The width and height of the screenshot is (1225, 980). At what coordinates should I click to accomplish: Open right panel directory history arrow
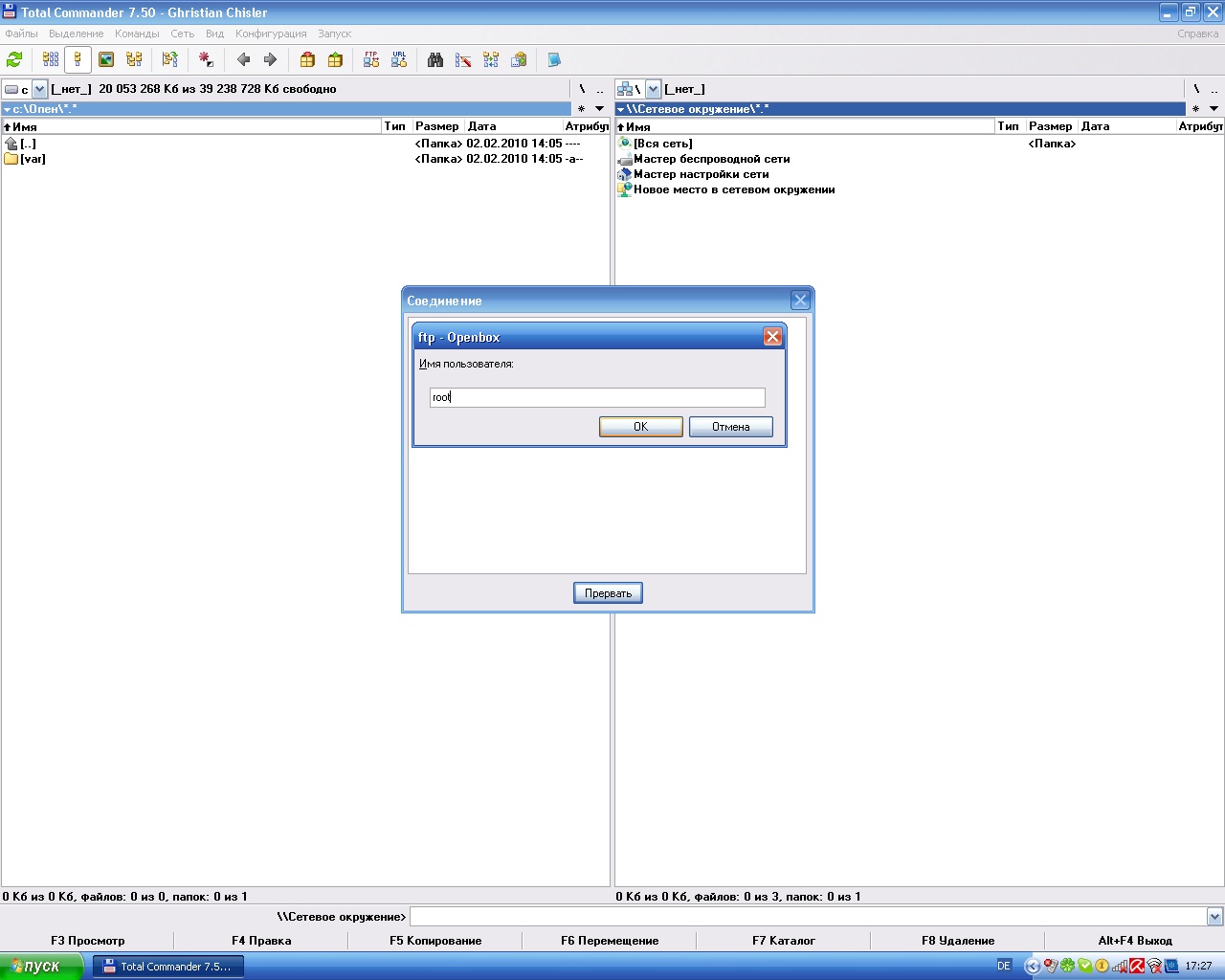coord(1214,109)
